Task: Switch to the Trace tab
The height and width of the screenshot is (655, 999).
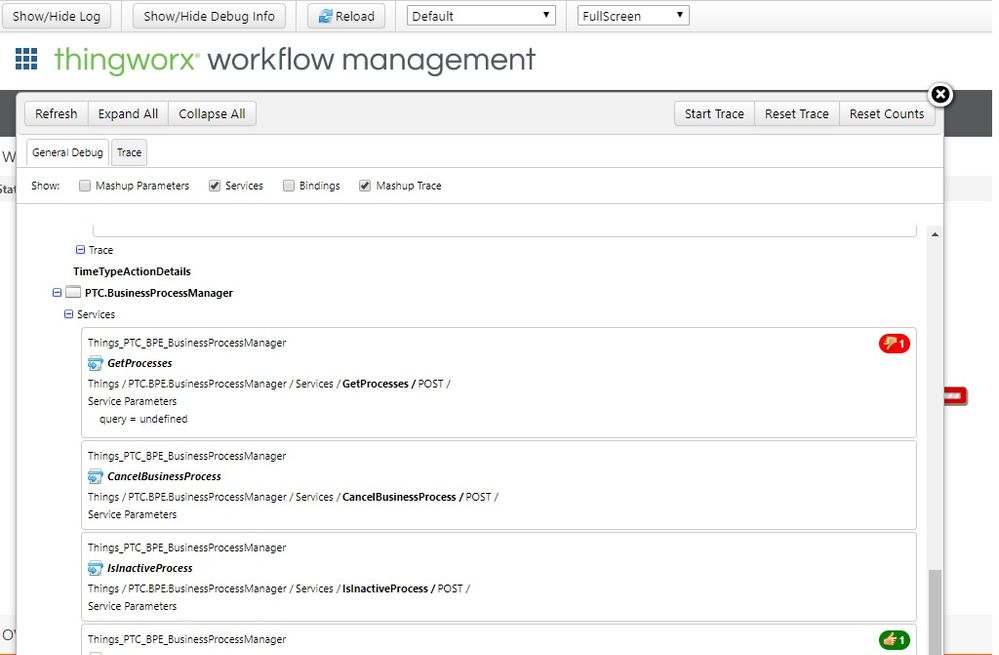Action: [129, 152]
